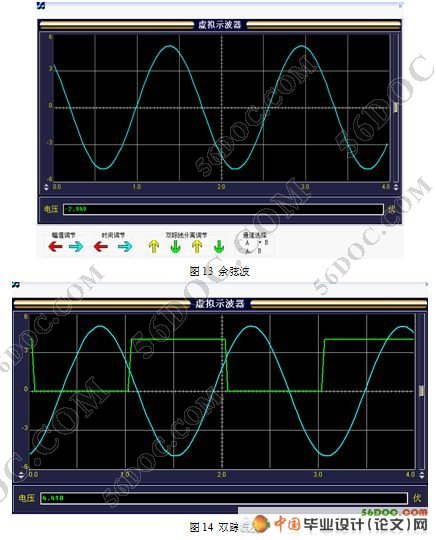Click stepper arrows at top graph's lower-left
Image resolution: width=436 pixels, height=540 pixels.
(x=47, y=187)
